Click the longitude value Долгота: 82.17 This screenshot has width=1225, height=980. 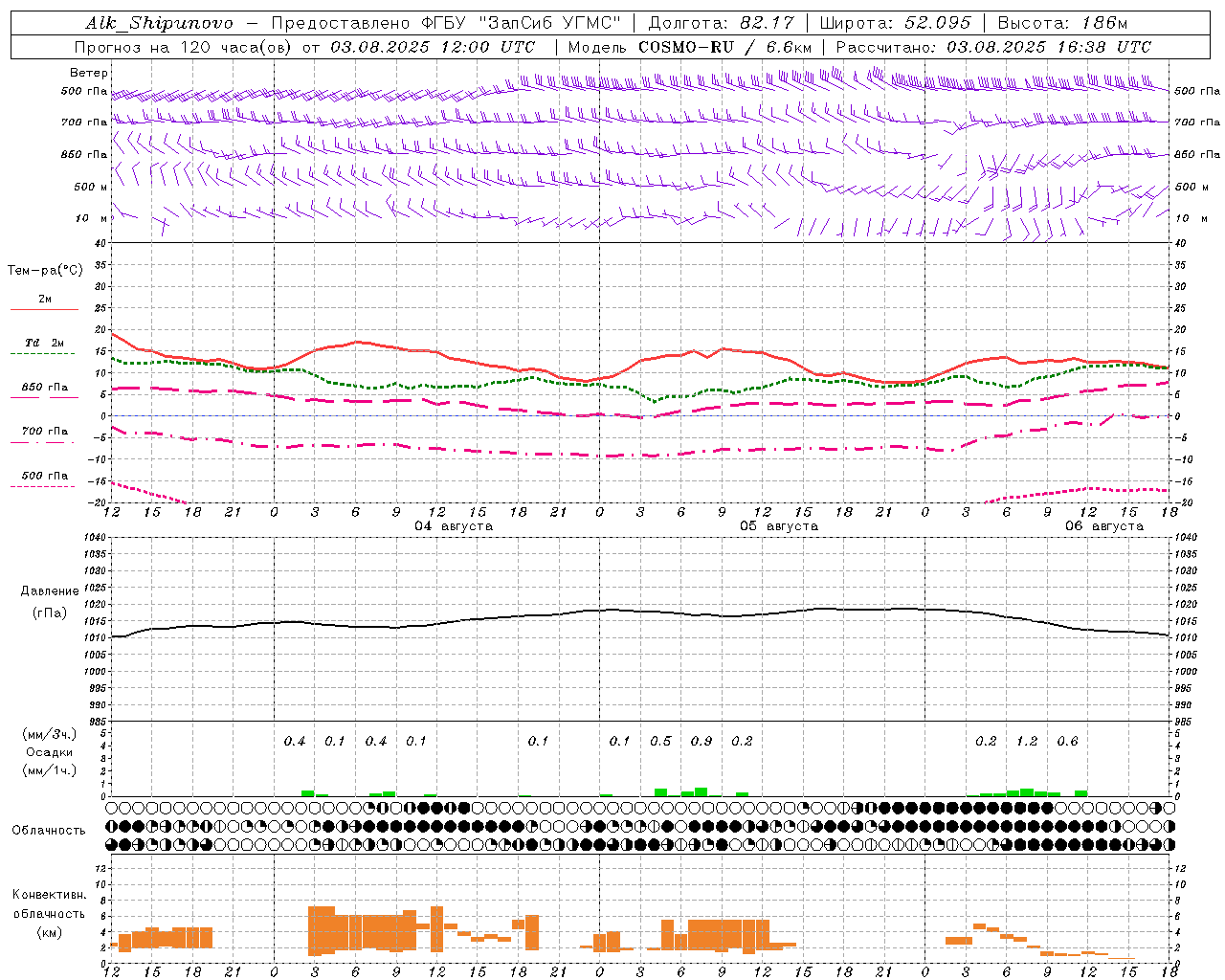click(x=722, y=23)
